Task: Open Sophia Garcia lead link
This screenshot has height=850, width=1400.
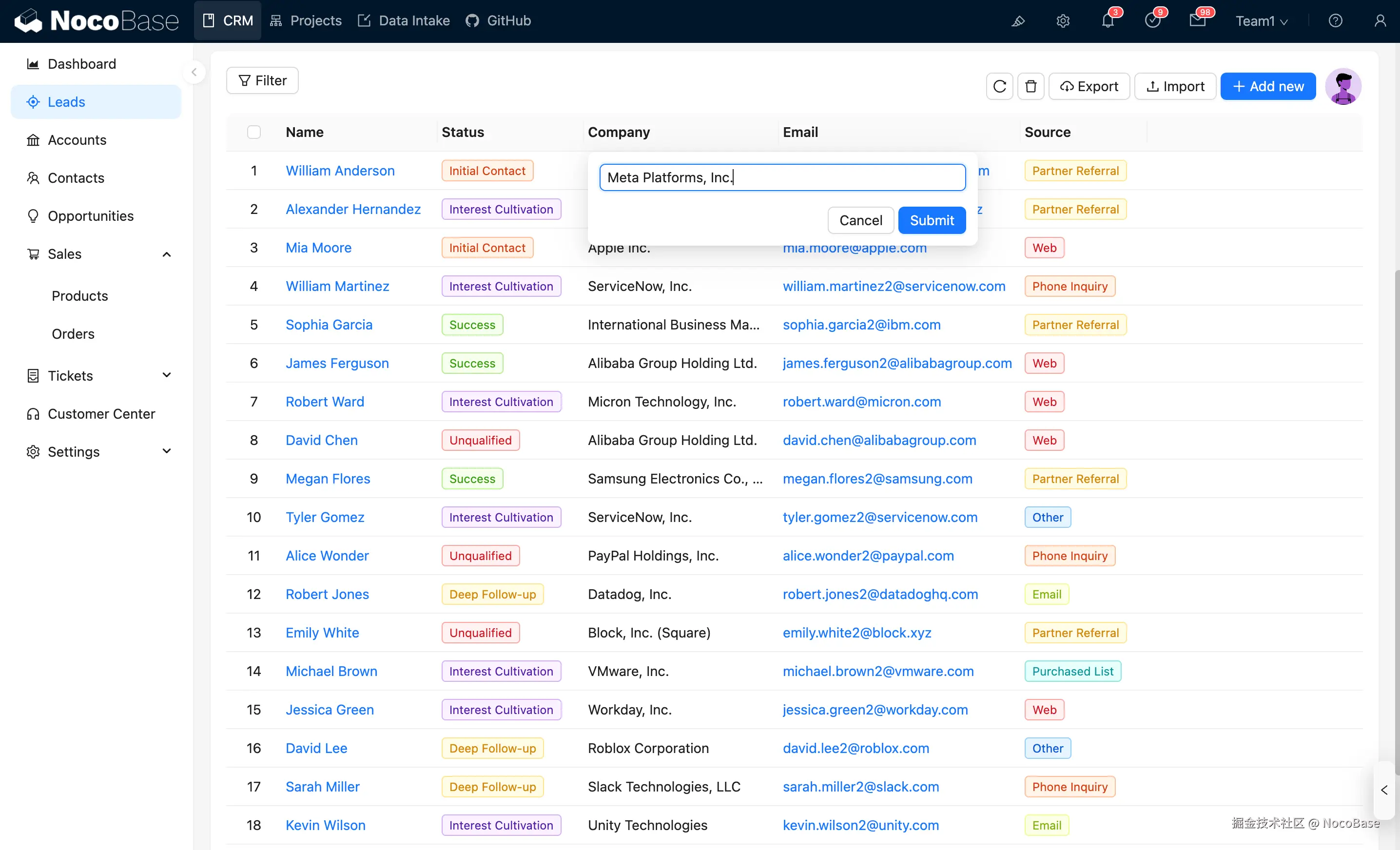Action: point(329,325)
